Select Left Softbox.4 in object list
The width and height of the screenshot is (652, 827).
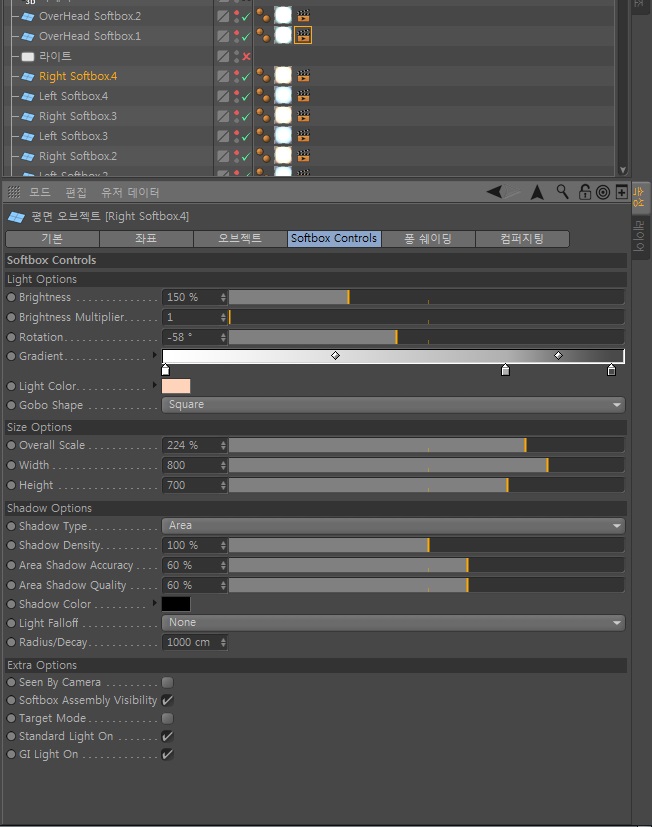[73, 96]
